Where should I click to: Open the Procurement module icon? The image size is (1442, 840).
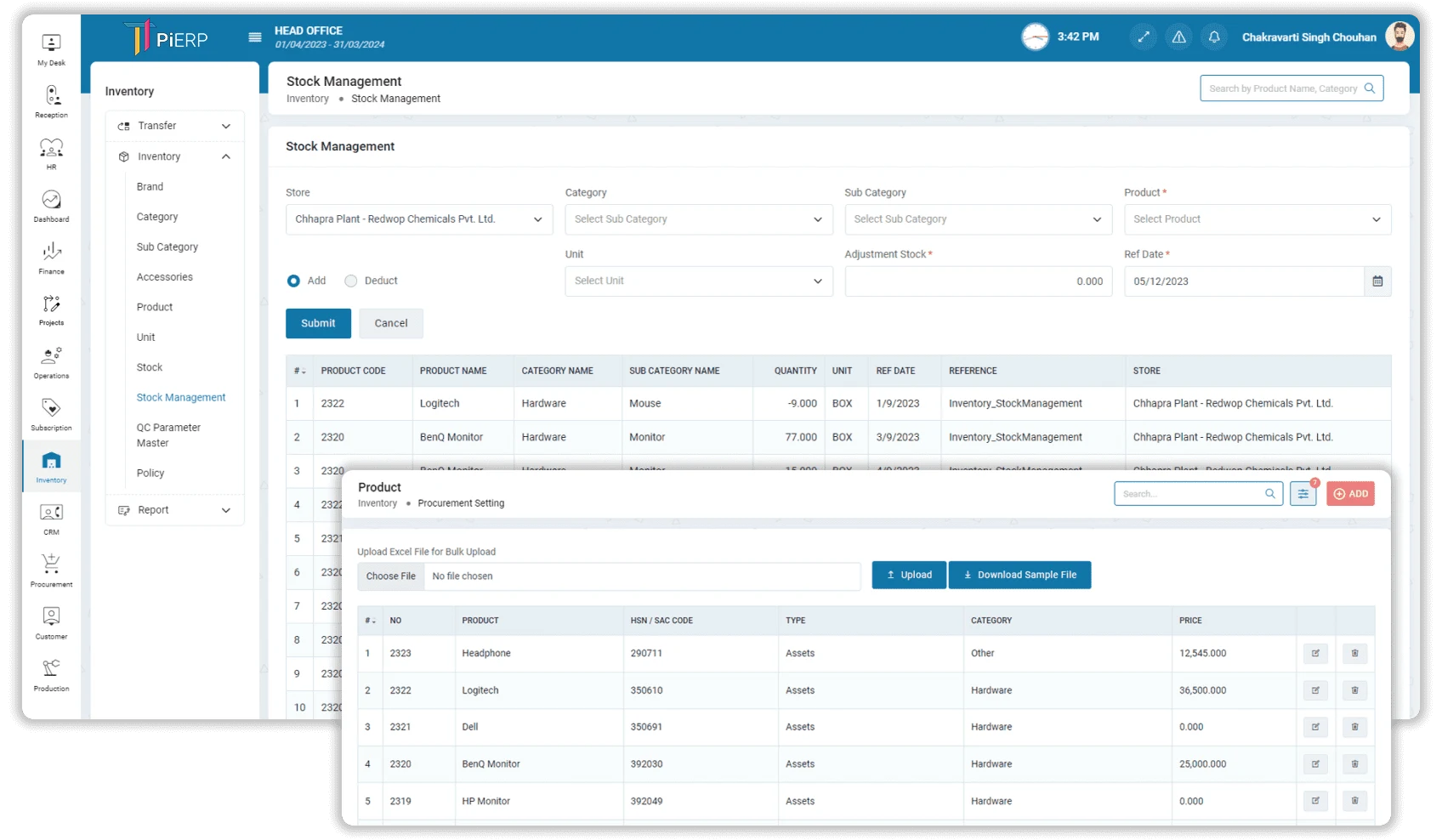[x=51, y=571]
